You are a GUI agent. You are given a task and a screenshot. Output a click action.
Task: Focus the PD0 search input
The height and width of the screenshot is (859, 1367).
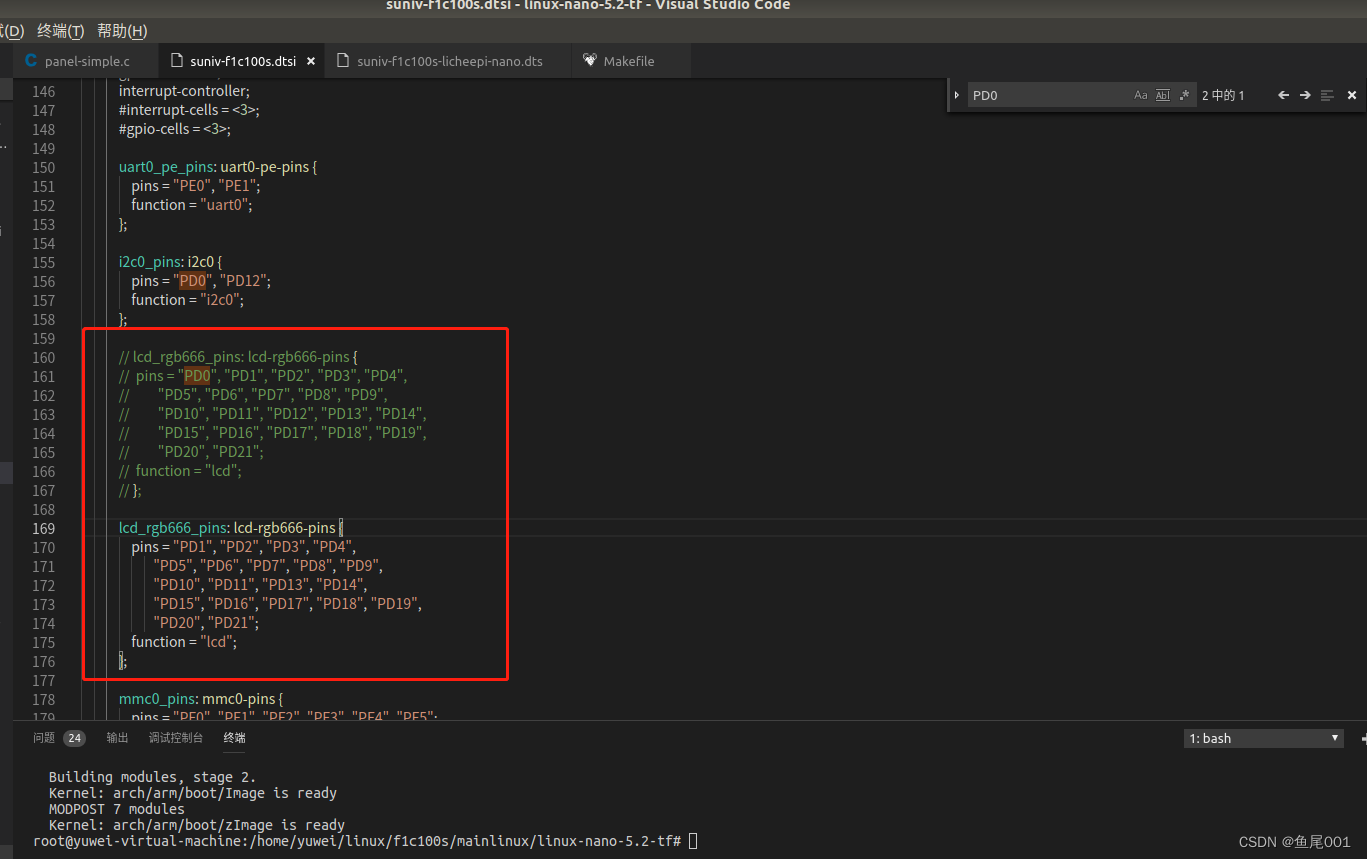pos(1048,95)
